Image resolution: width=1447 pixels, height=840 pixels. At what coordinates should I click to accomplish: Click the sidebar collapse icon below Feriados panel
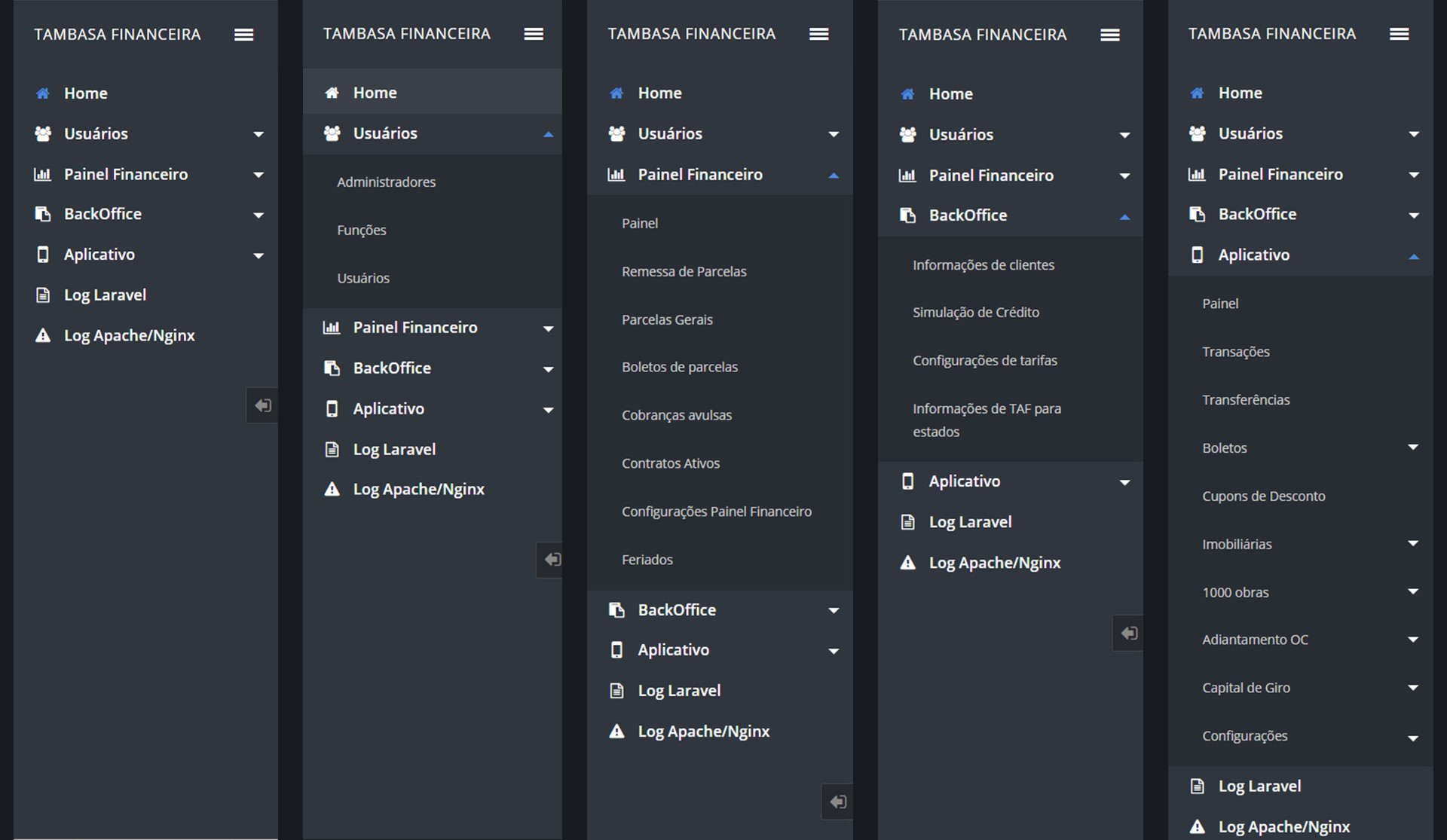(837, 802)
